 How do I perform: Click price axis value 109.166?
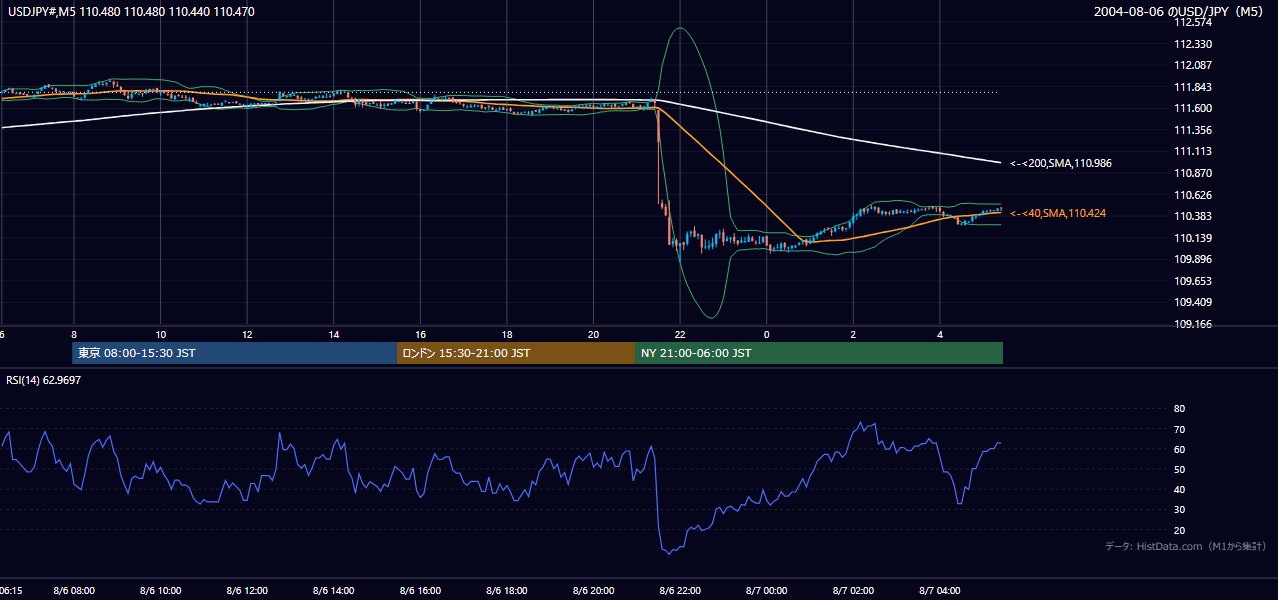pyautogui.click(x=1193, y=324)
